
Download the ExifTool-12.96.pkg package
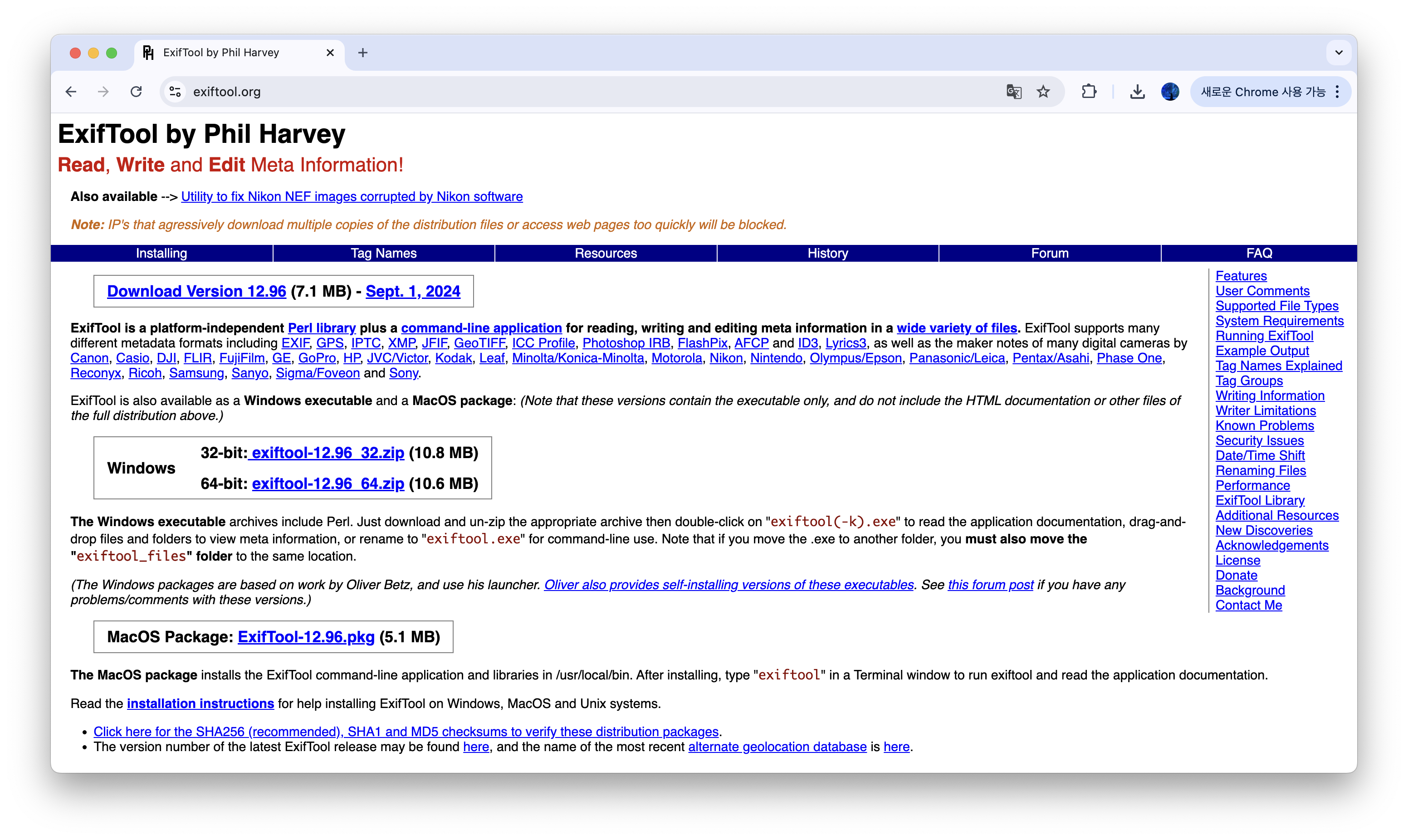pyautogui.click(x=306, y=637)
